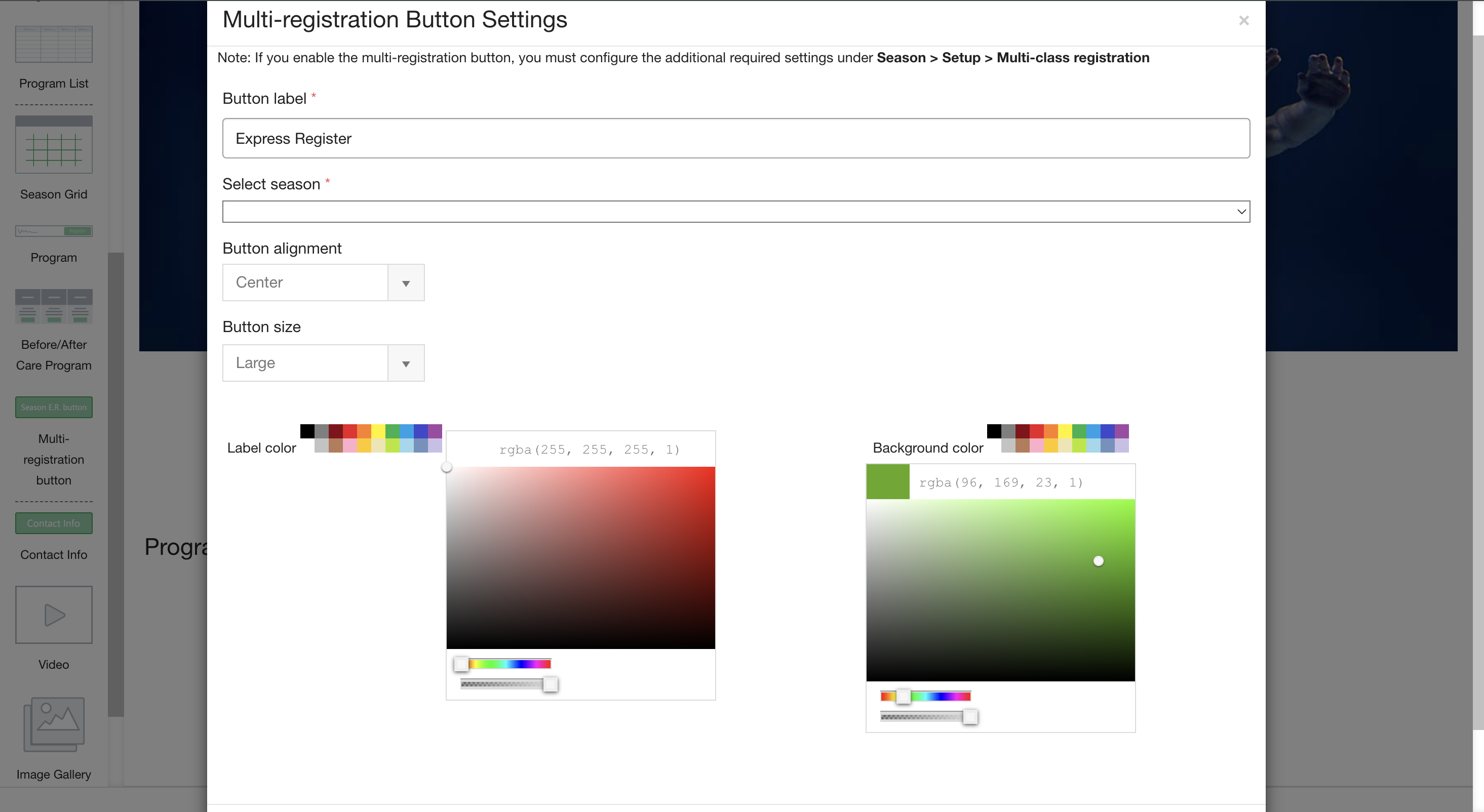Open the Select season dropdown
The width and height of the screenshot is (1484, 812).
tap(735, 211)
